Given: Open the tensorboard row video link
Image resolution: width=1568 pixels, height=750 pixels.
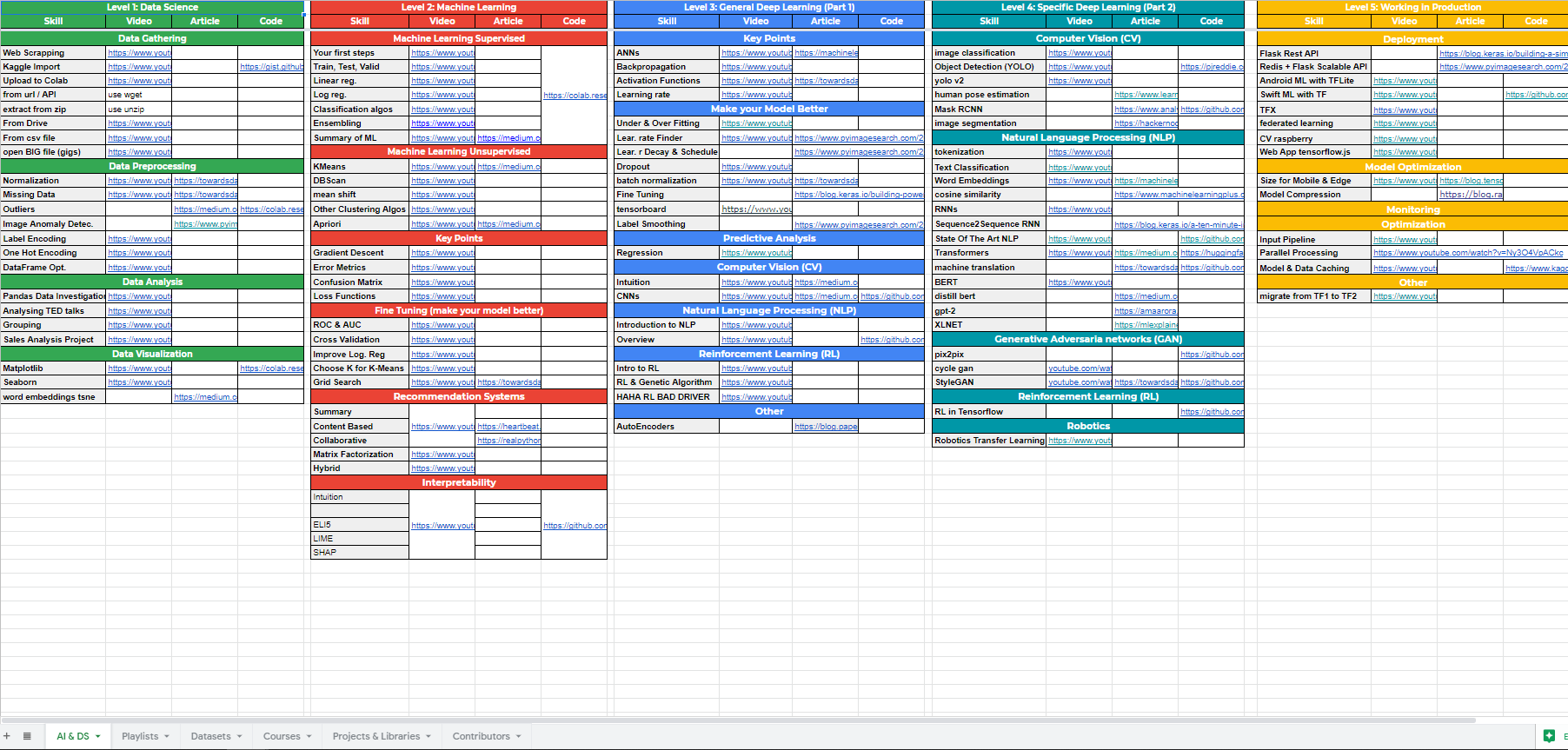Looking at the screenshot, I should tap(756, 209).
